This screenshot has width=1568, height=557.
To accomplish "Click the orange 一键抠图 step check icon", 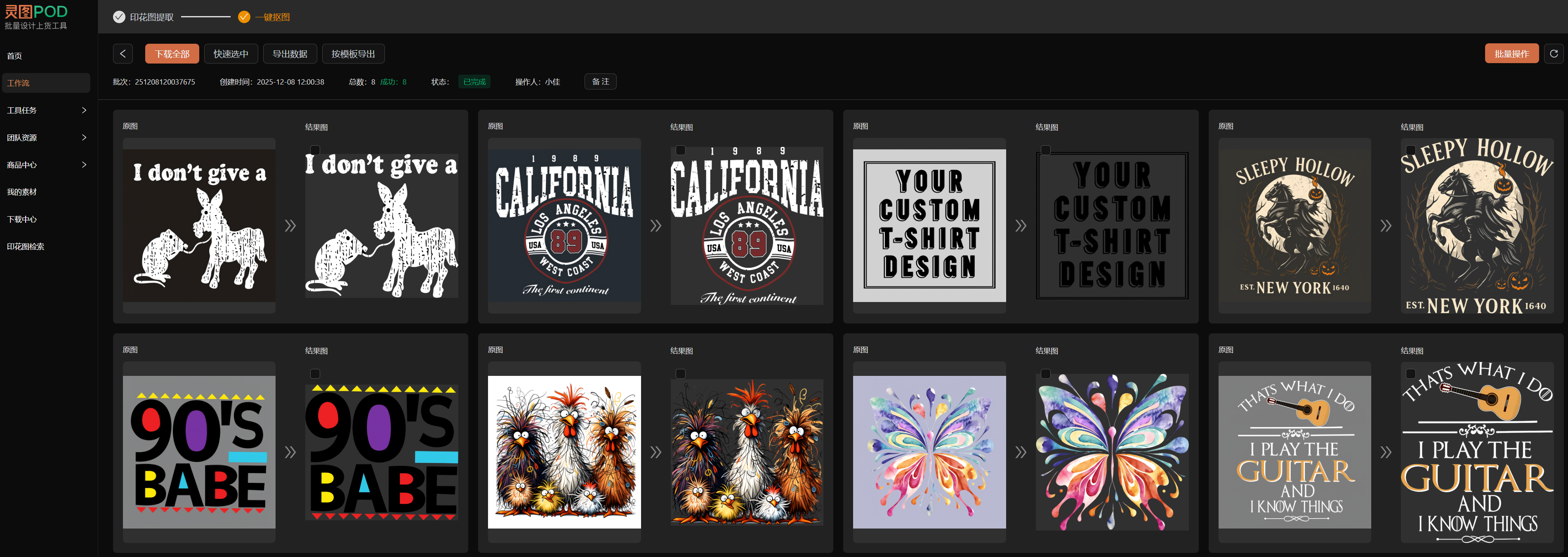I will click(244, 17).
